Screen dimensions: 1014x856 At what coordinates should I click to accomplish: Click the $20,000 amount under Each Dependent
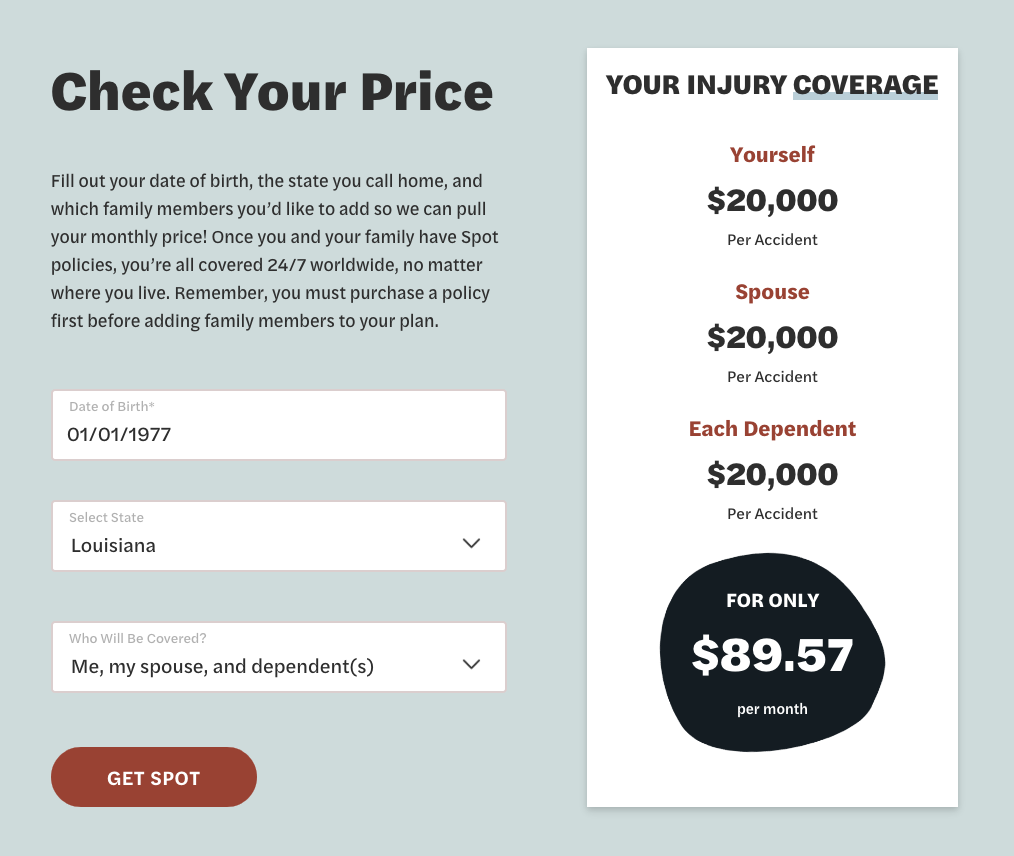pyautogui.click(x=772, y=474)
